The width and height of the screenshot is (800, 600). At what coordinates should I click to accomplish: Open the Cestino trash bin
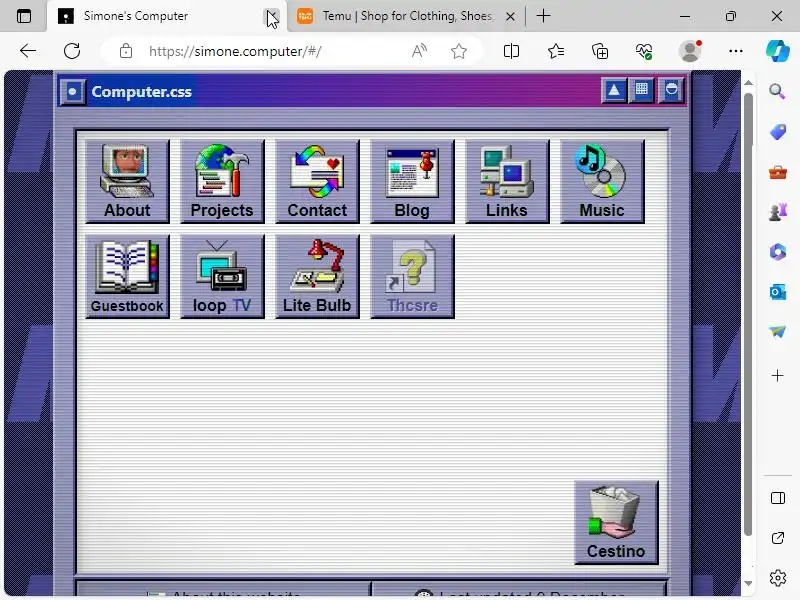[x=616, y=522]
